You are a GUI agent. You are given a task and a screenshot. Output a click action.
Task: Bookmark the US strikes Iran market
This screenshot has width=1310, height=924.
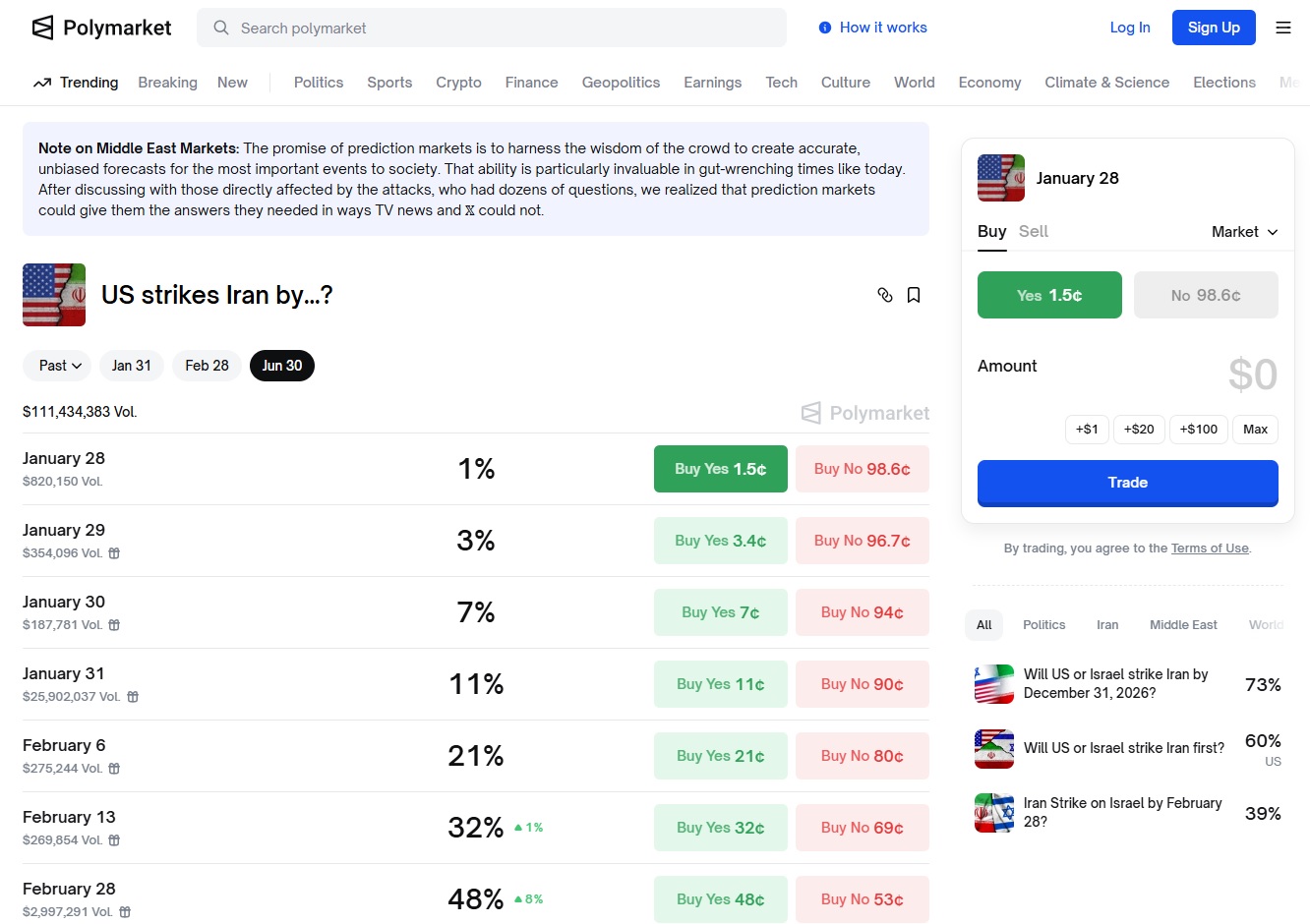914,295
